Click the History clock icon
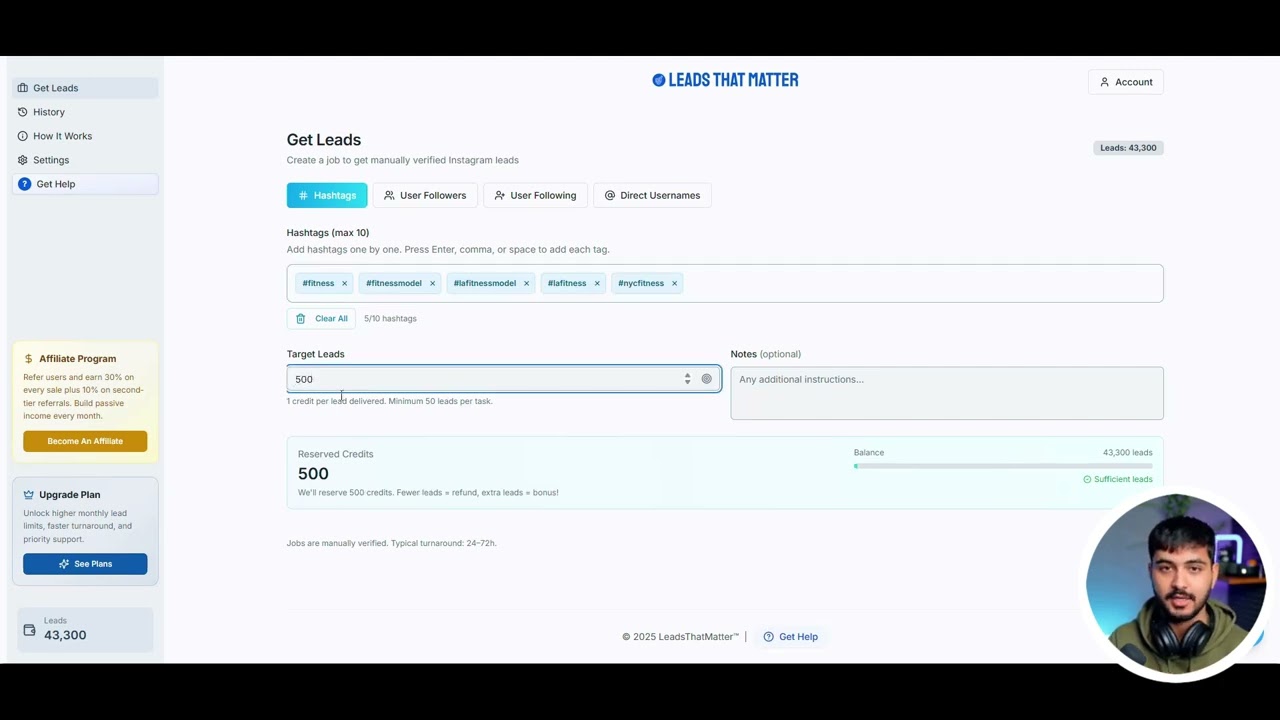The width and height of the screenshot is (1280, 720). pyautogui.click(x=23, y=112)
